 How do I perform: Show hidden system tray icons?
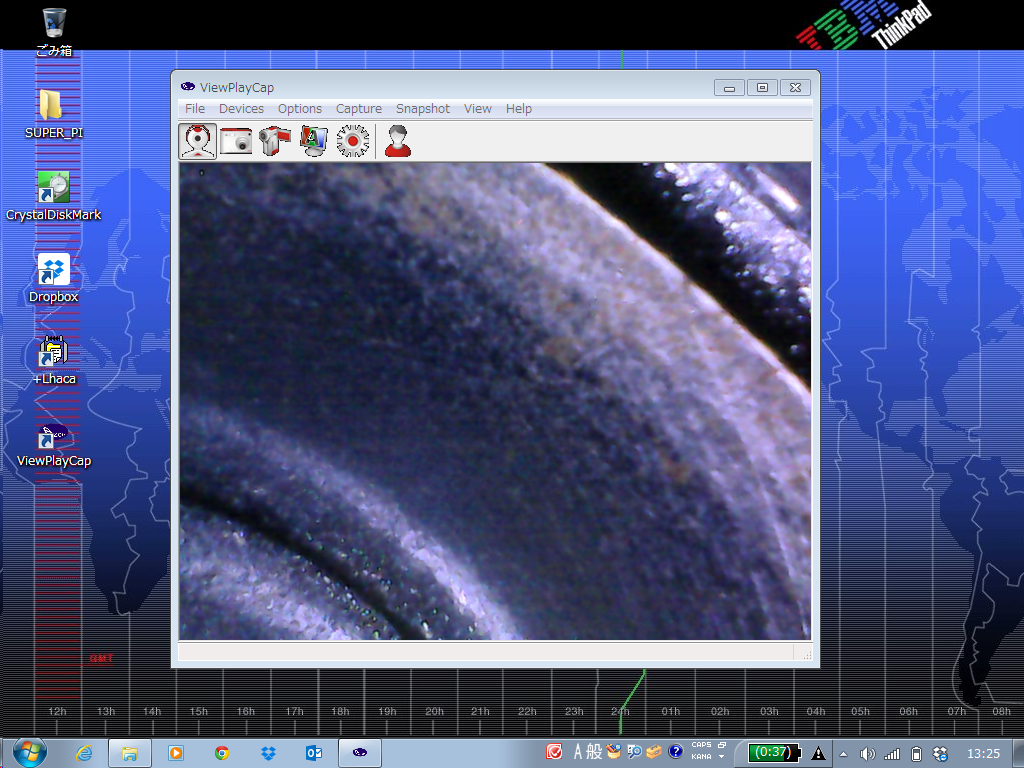tap(843, 754)
